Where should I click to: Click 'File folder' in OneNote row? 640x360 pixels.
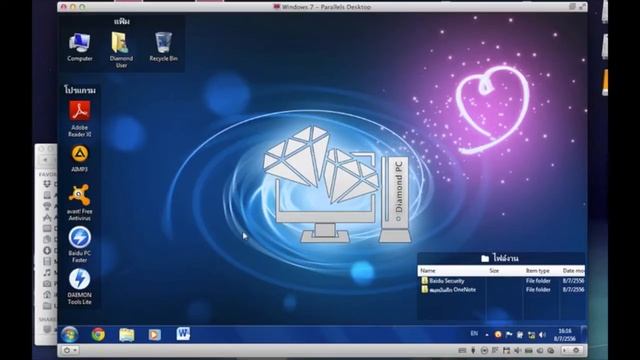click(538, 289)
